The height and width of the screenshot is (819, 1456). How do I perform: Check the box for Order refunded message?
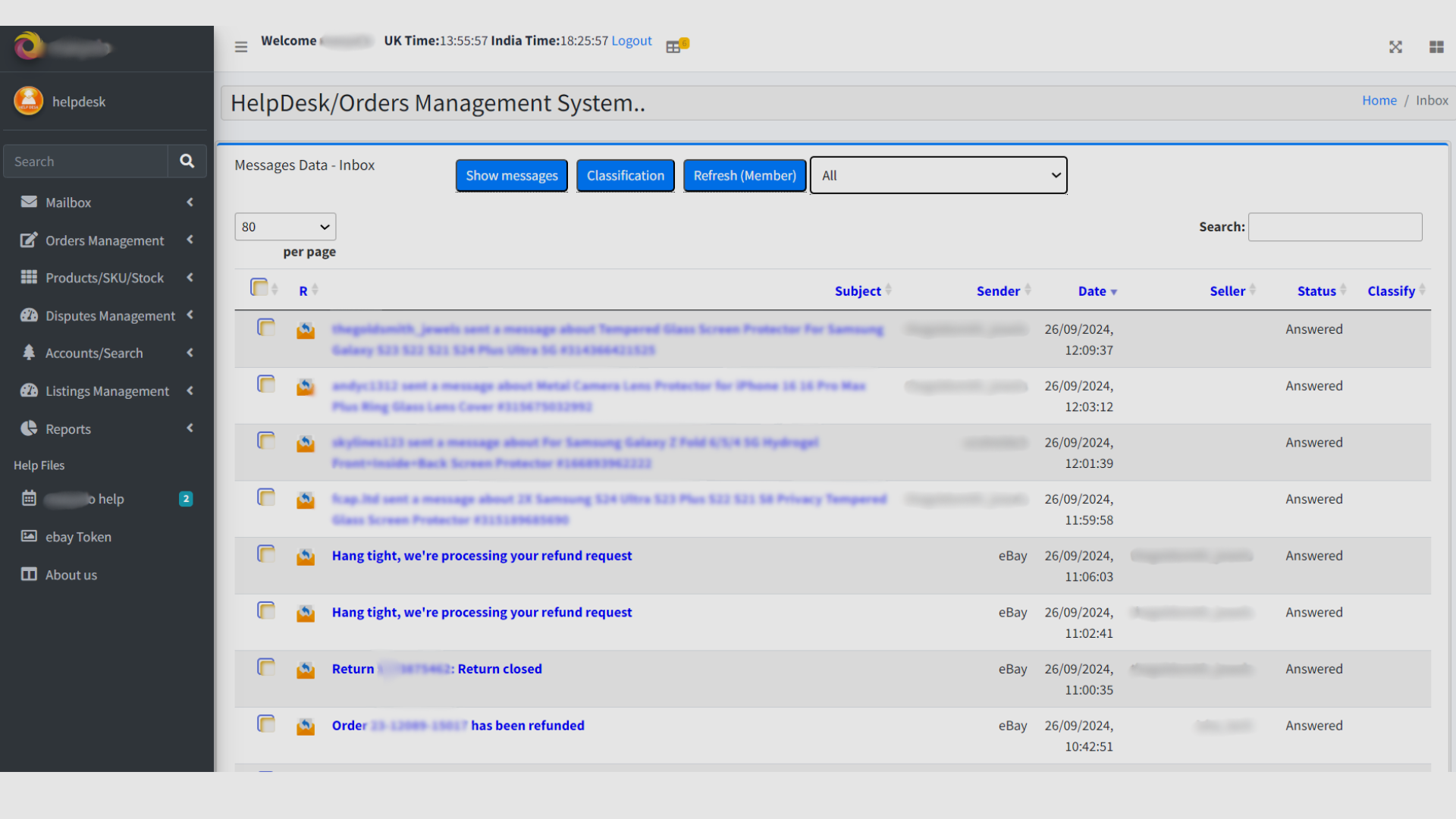[x=266, y=724]
